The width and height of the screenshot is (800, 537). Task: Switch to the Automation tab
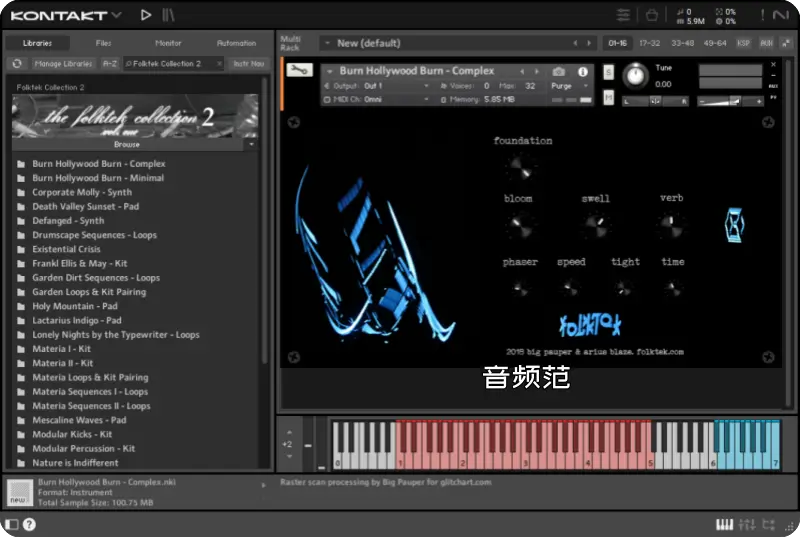coord(236,43)
